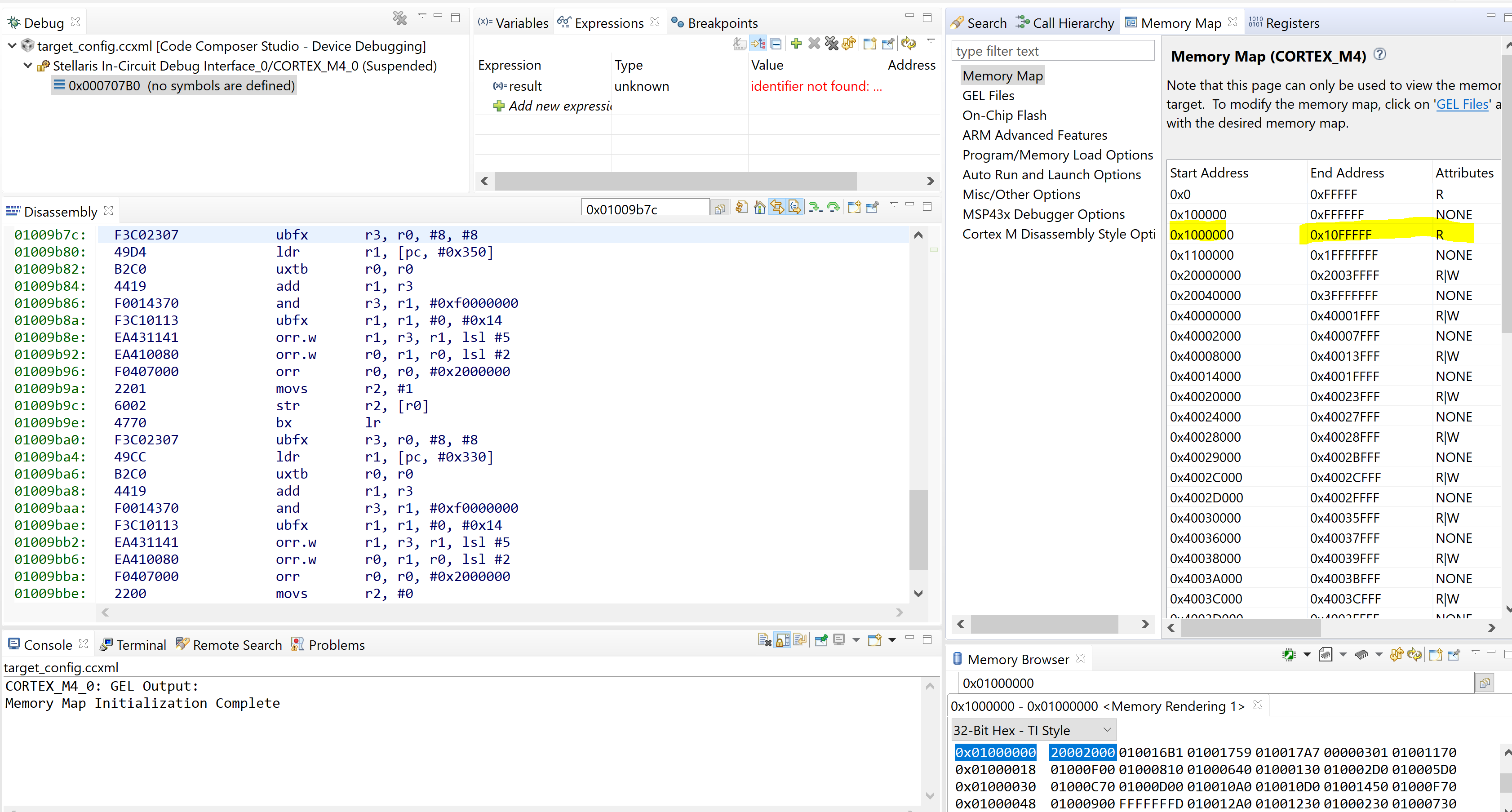Image resolution: width=1512 pixels, height=812 pixels.
Task: Navigate to the PC home in Disassembly toolbar
Action: click(758, 207)
